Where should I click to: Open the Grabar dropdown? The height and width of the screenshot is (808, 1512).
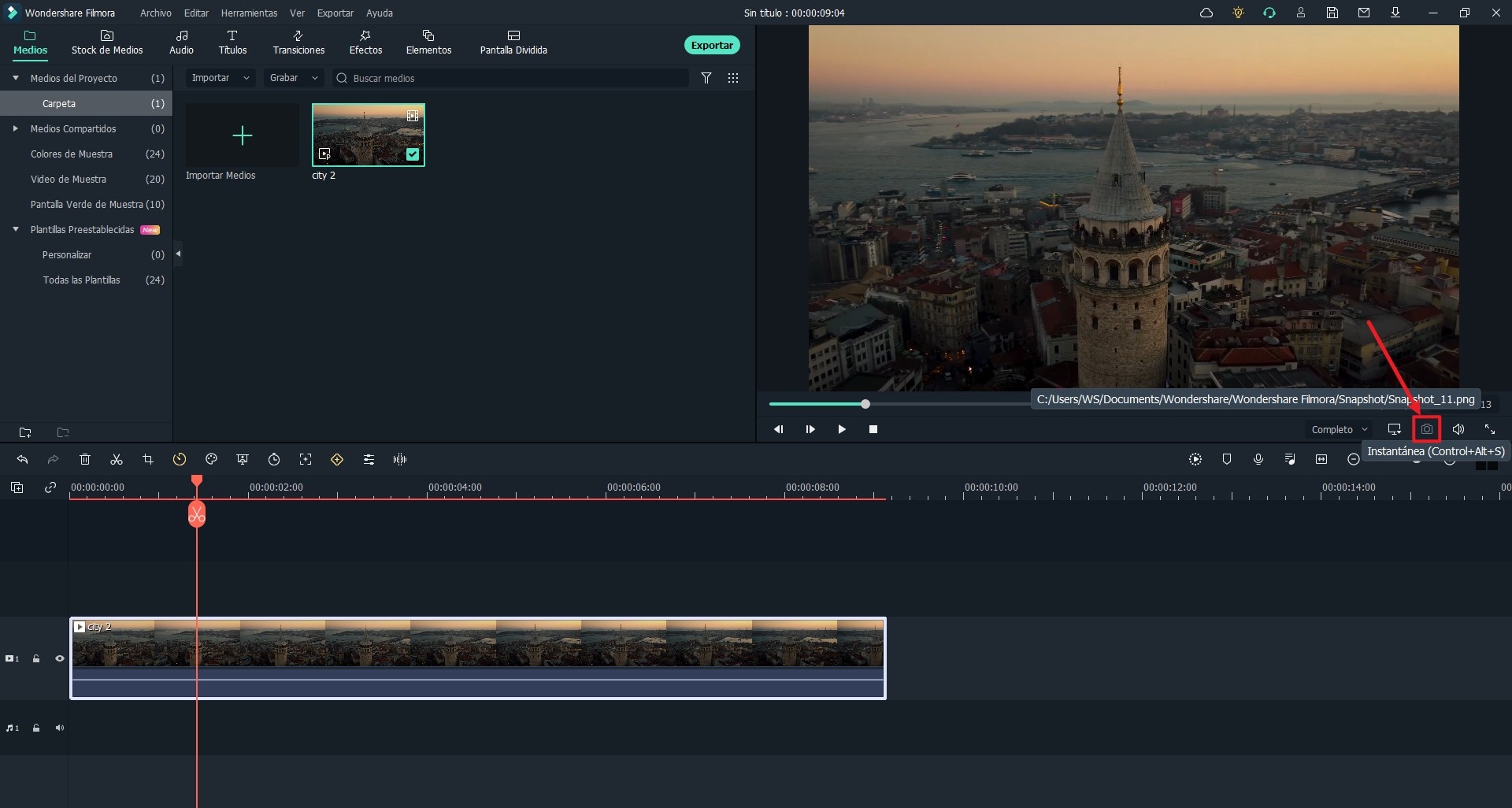[x=293, y=78]
